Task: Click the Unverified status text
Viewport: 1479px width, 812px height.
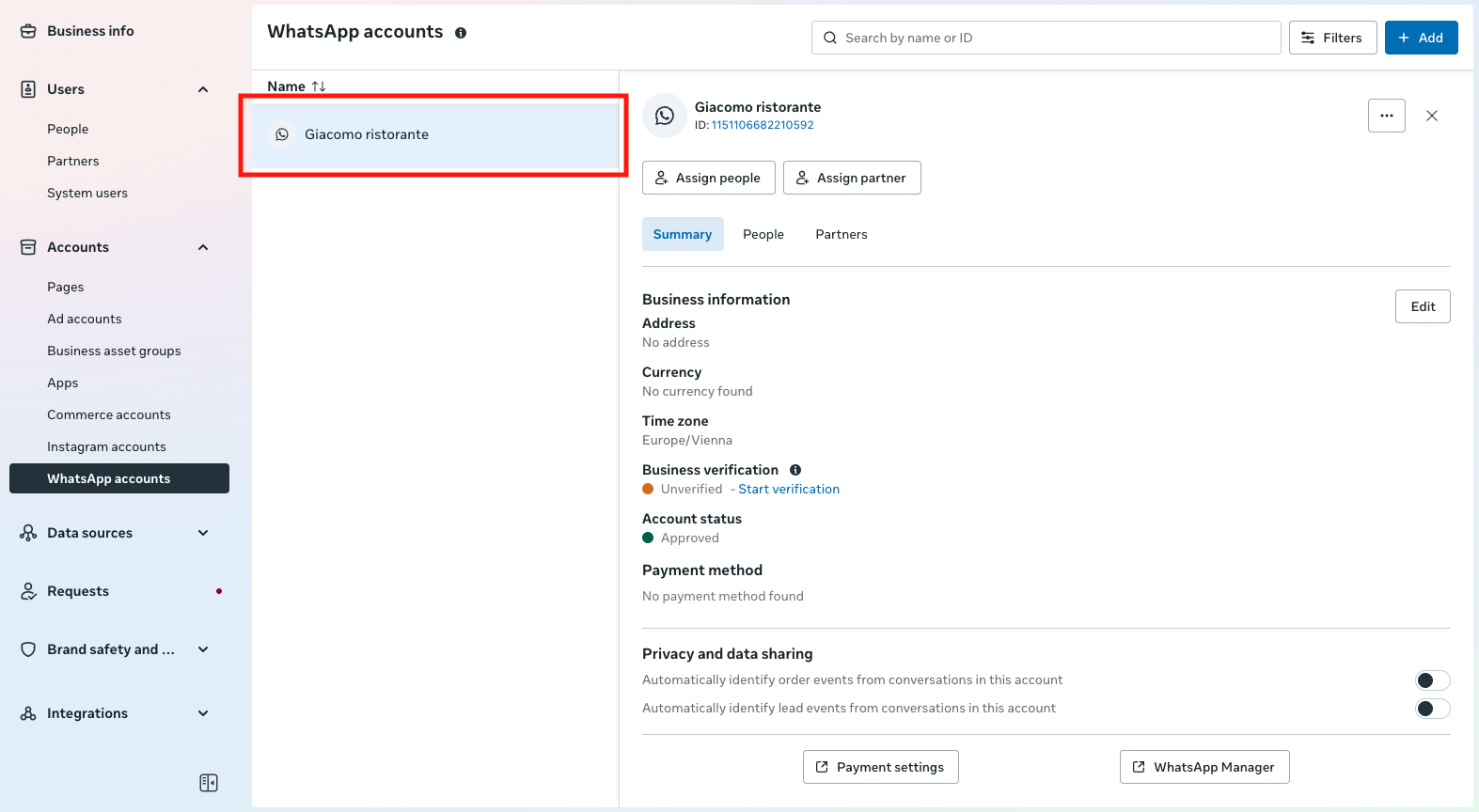Action: (x=692, y=489)
